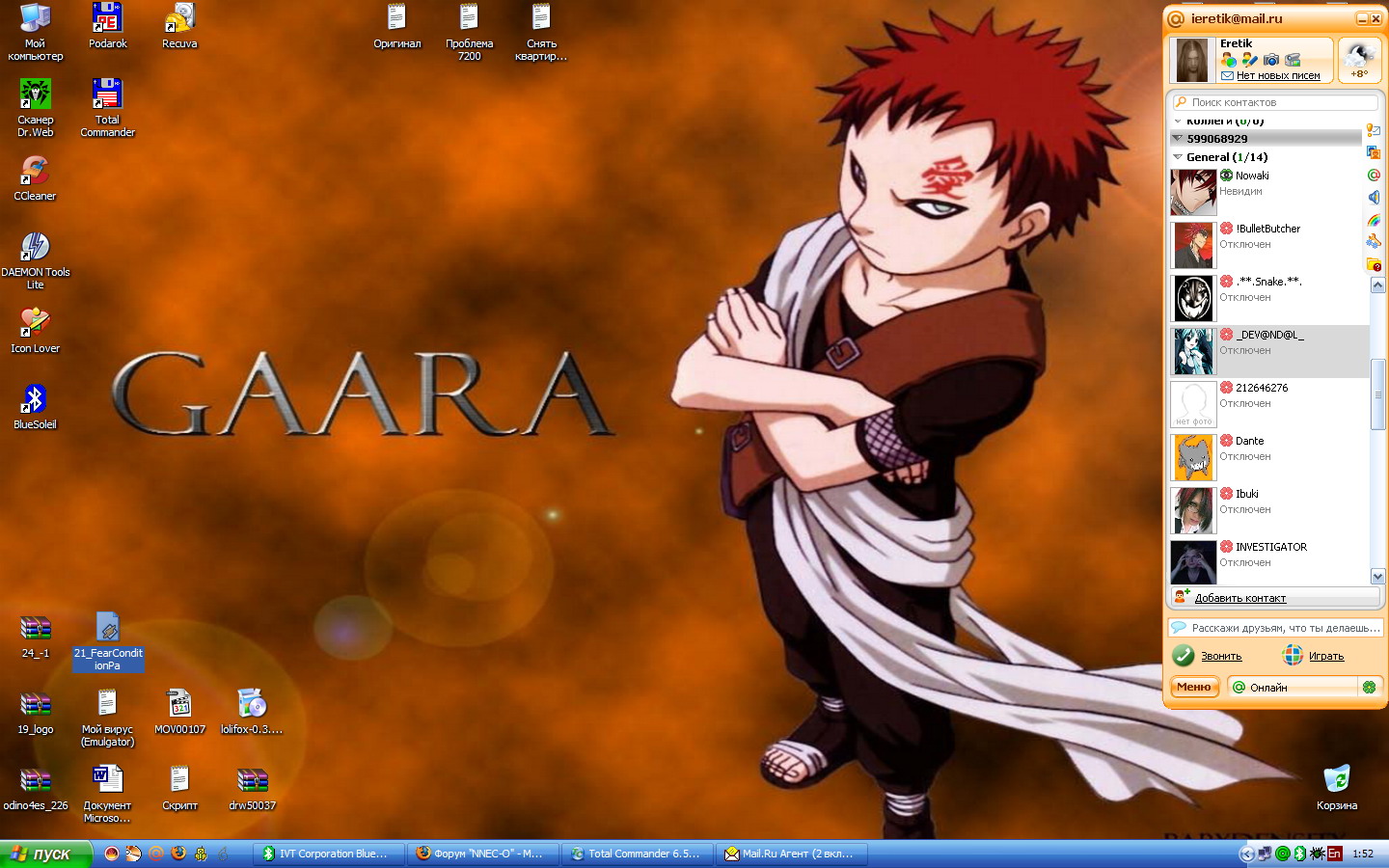Screen dimensions: 1389x868
Task: Click contact list scrollbar up arrow
Action: click(1377, 285)
